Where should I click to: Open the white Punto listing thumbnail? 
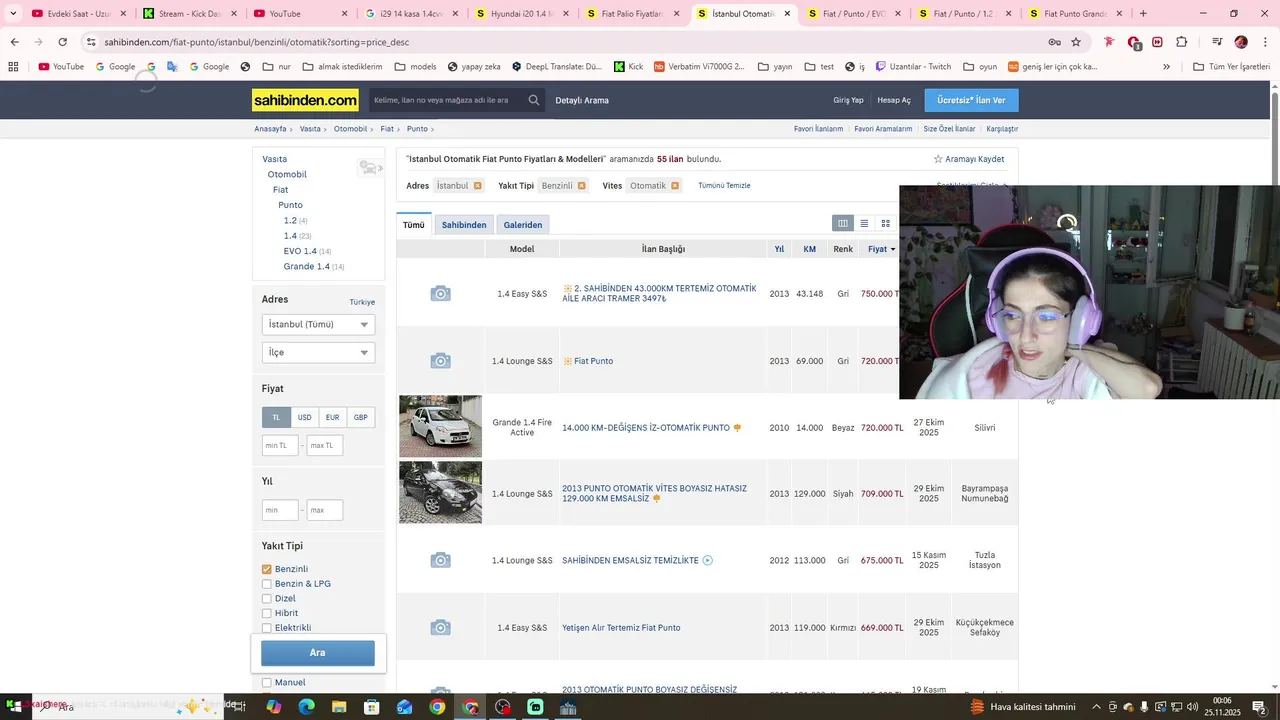tap(440, 426)
